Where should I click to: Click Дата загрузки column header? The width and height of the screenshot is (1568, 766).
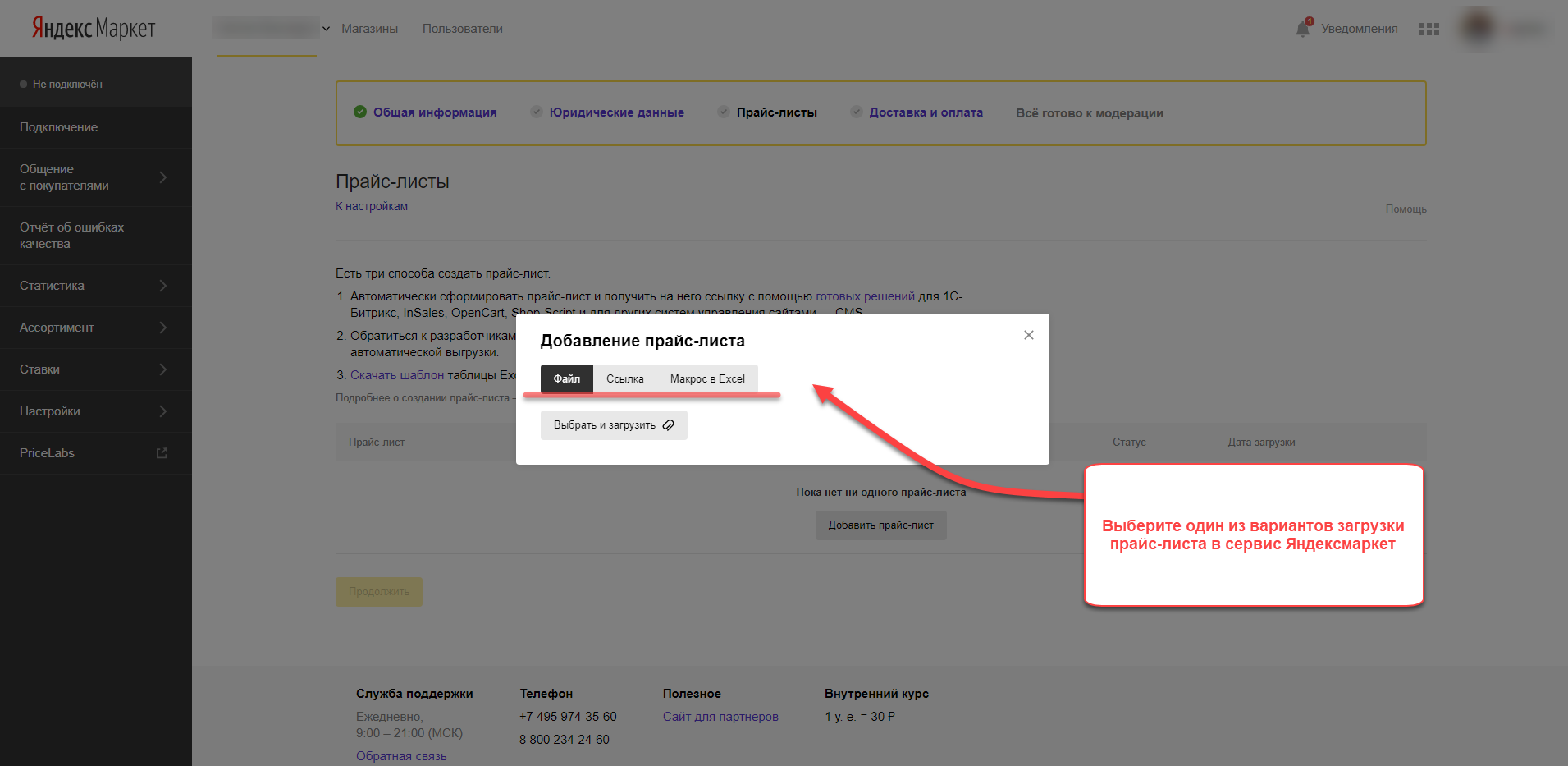click(x=1261, y=443)
